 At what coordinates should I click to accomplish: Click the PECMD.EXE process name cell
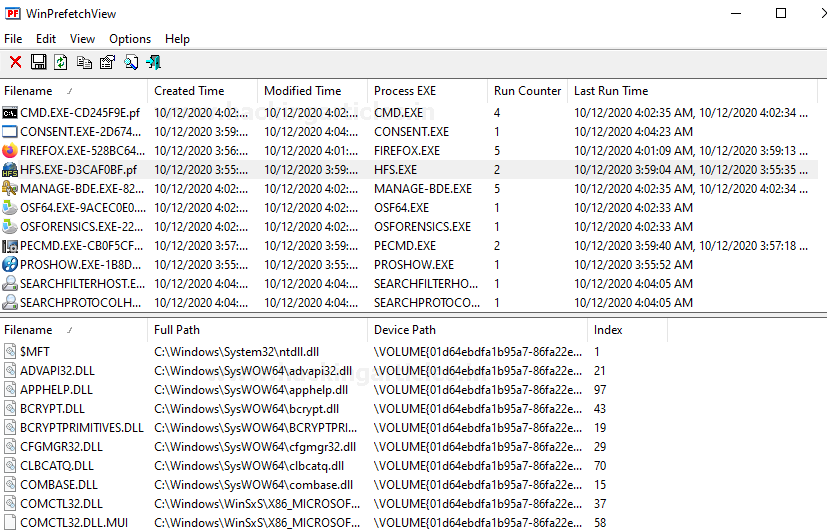(405, 246)
